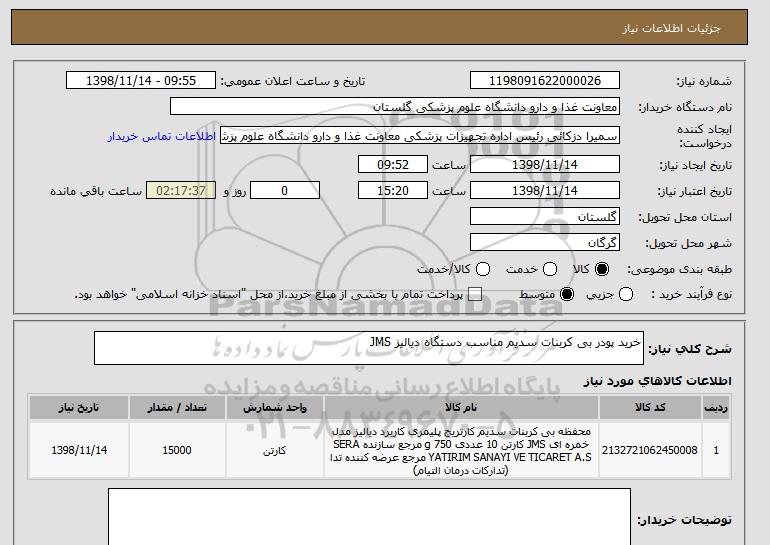Select the متوسط purchase process radio
The height and width of the screenshot is (545, 770).
567,295
